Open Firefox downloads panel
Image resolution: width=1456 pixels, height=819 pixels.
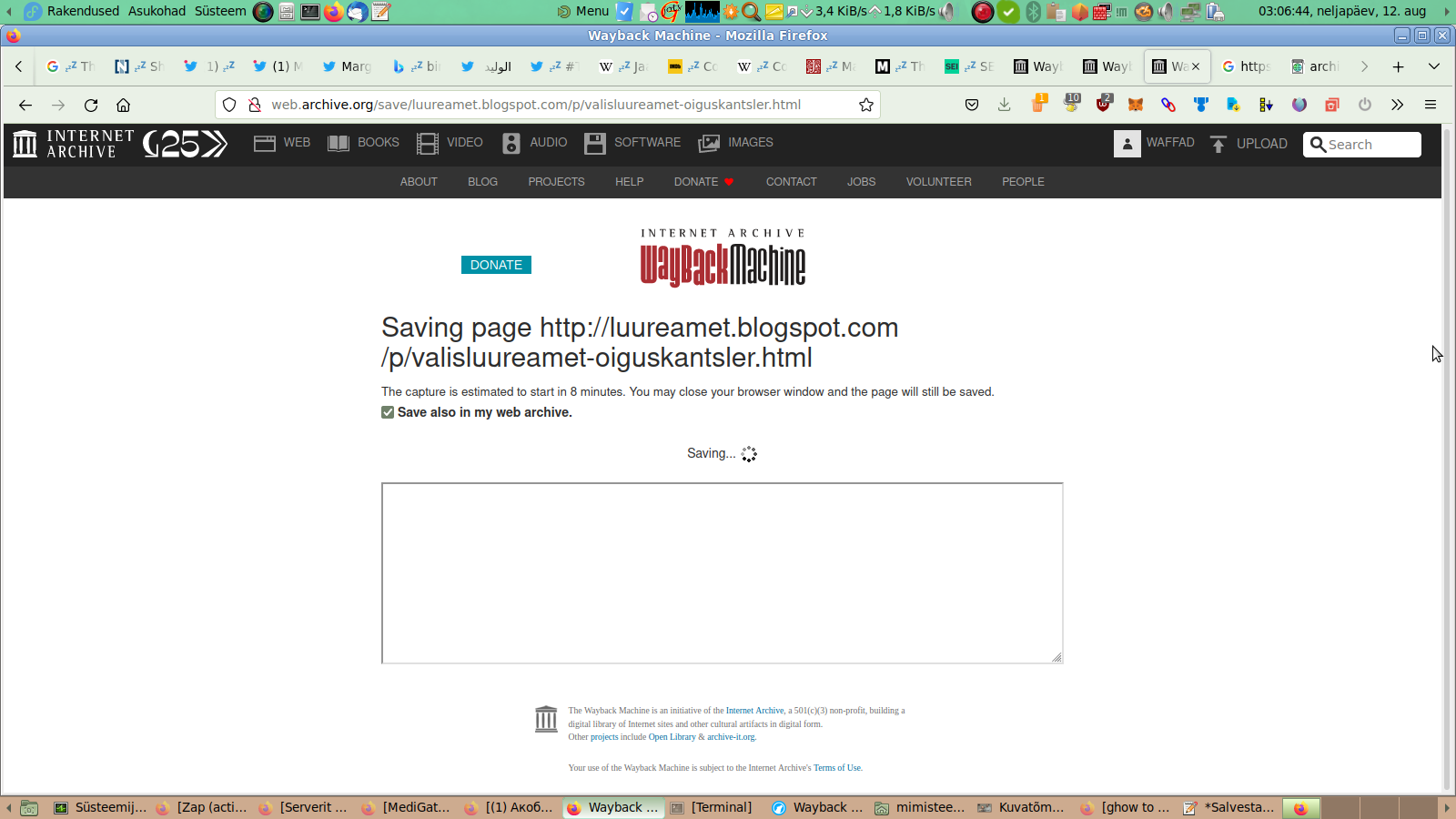click(1005, 105)
